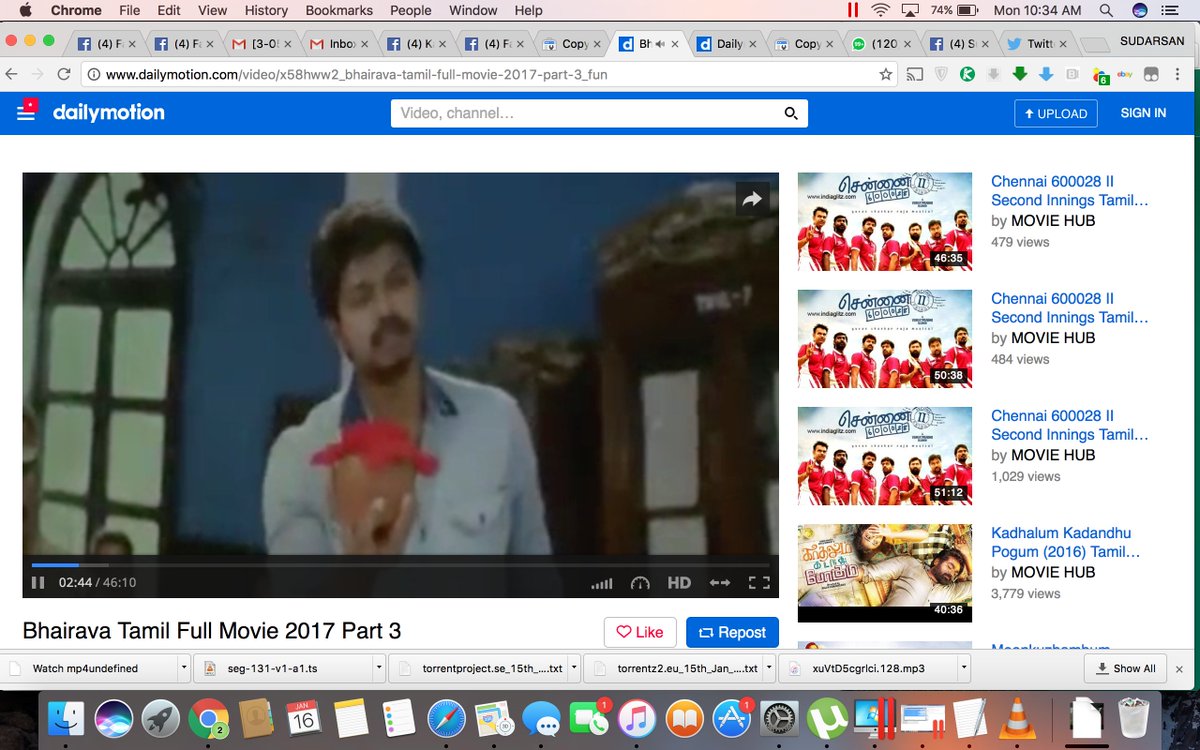1200x750 pixels.
Task: Expand xuVtD5cgrlci.128.mp3 download options
Action: (964, 668)
